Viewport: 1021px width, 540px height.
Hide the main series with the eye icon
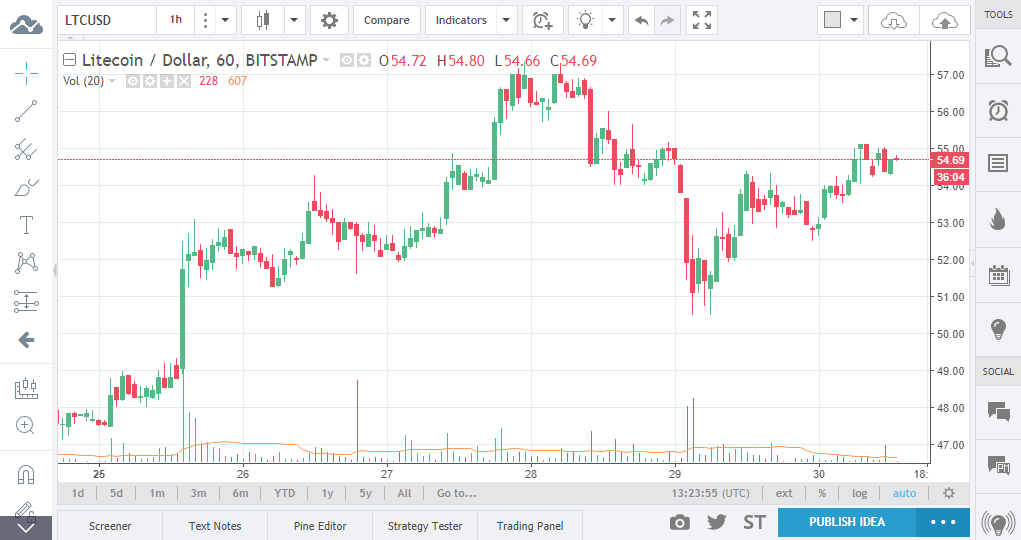coord(347,61)
